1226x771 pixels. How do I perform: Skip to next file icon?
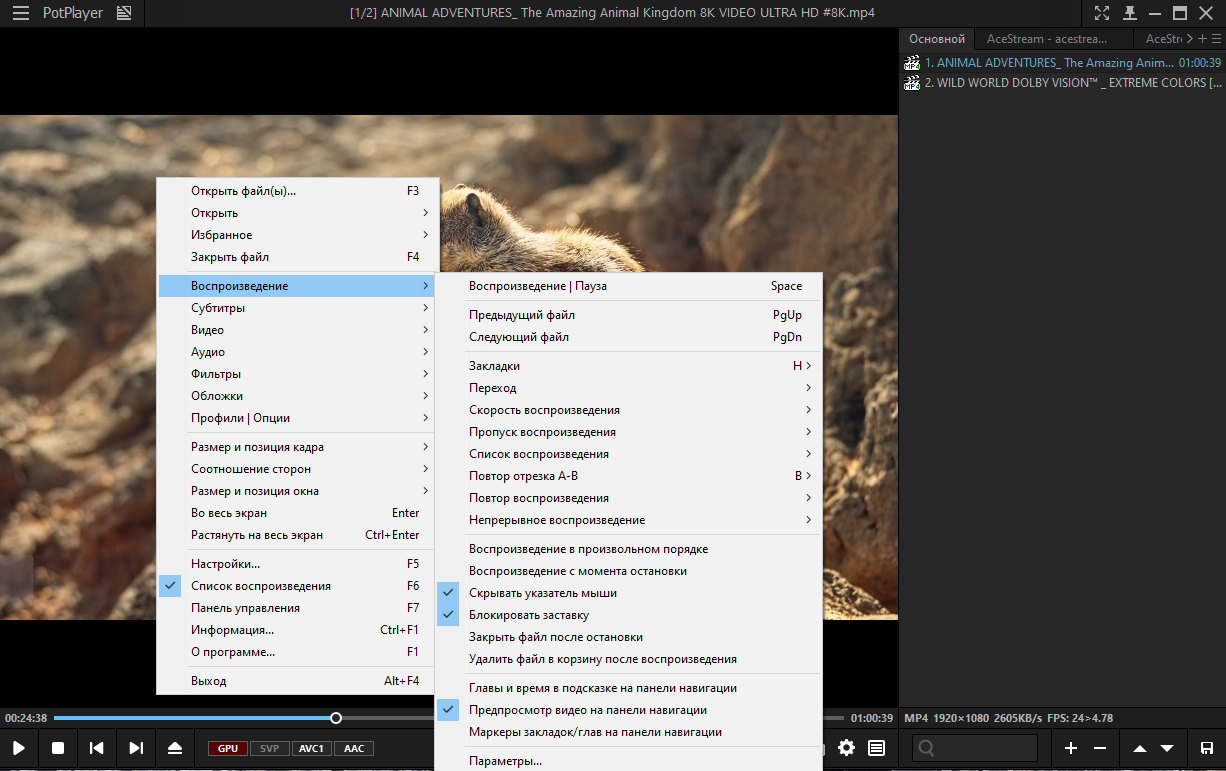pyautogui.click(x=136, y=748)
